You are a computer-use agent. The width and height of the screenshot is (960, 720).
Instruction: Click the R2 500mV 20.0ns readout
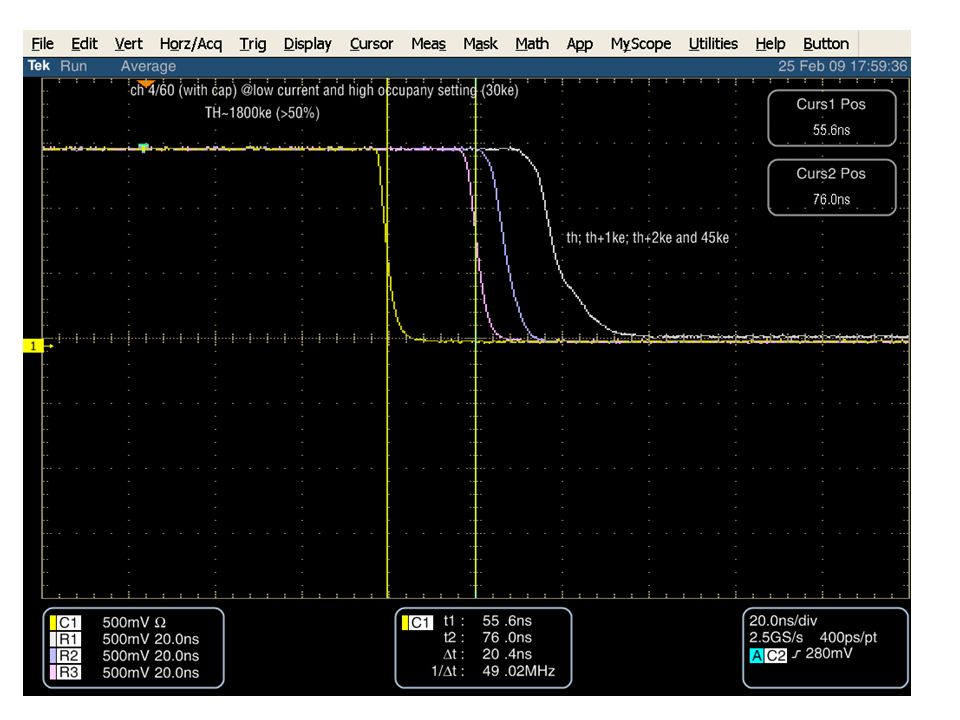151,656
